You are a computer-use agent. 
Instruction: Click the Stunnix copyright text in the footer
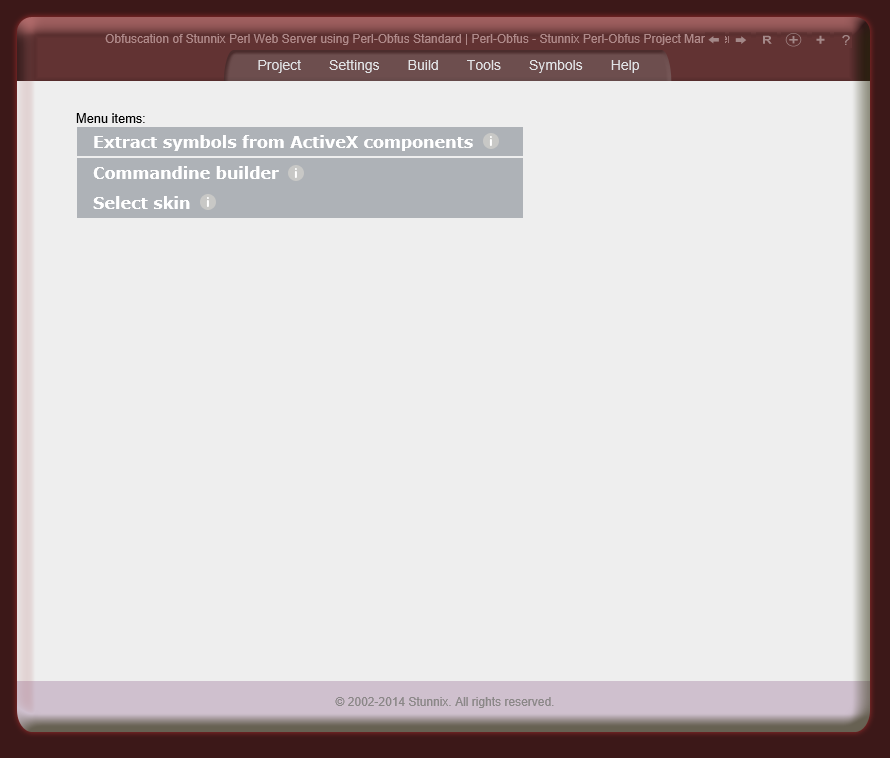point(445,701)
